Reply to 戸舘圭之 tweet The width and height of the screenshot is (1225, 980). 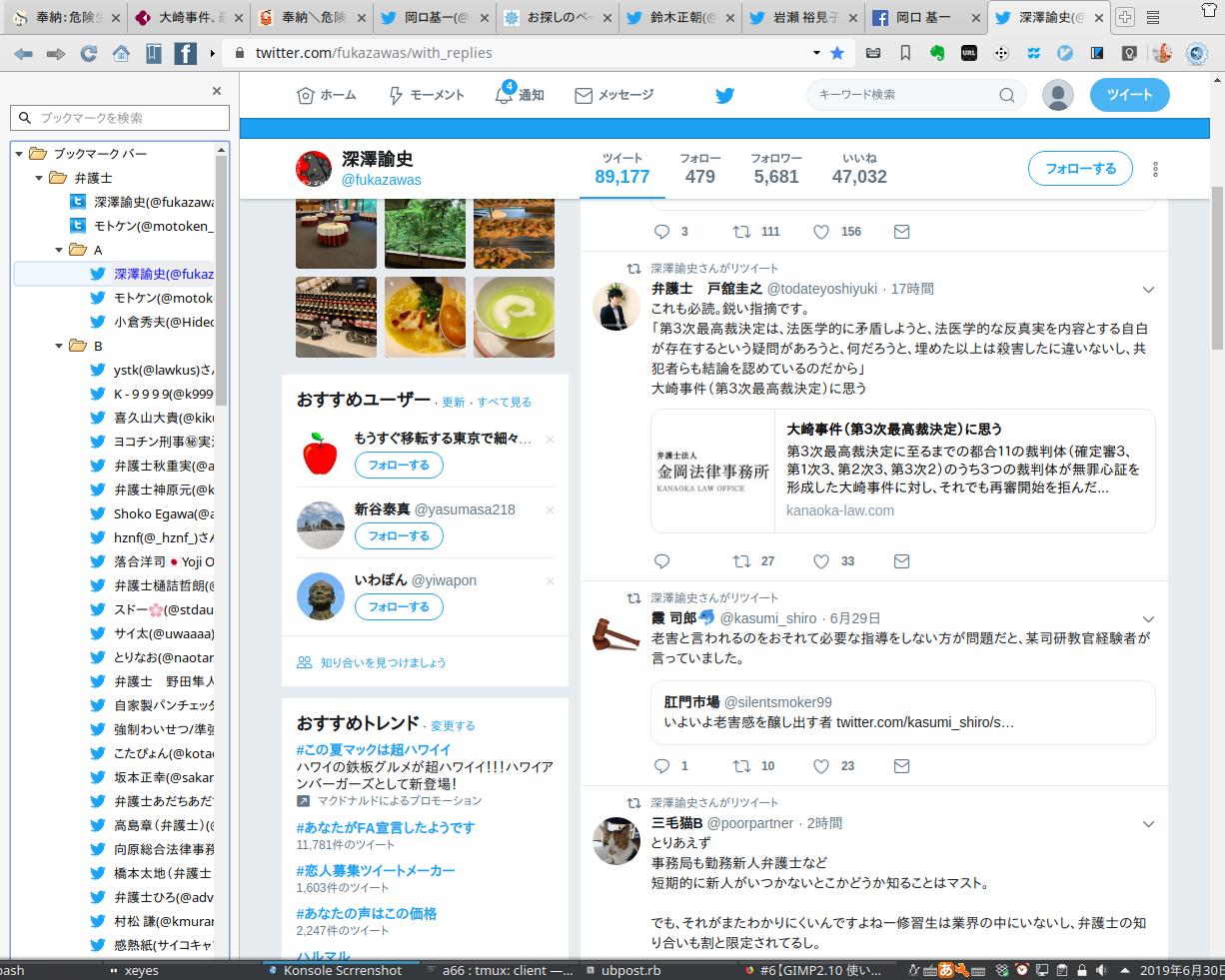[661, 561]
